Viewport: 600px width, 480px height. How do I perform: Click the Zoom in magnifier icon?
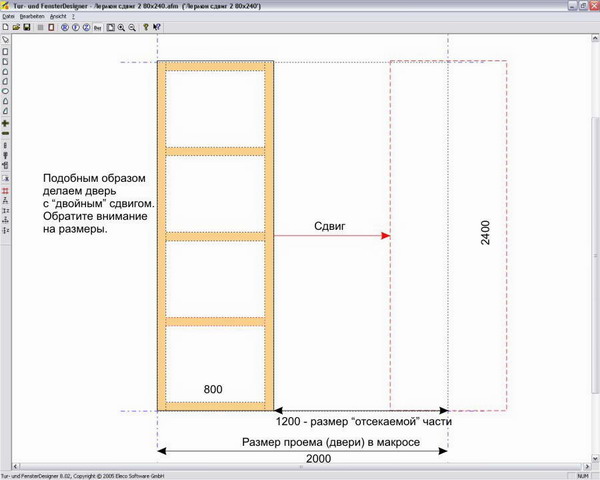click(x=121, y=28)
